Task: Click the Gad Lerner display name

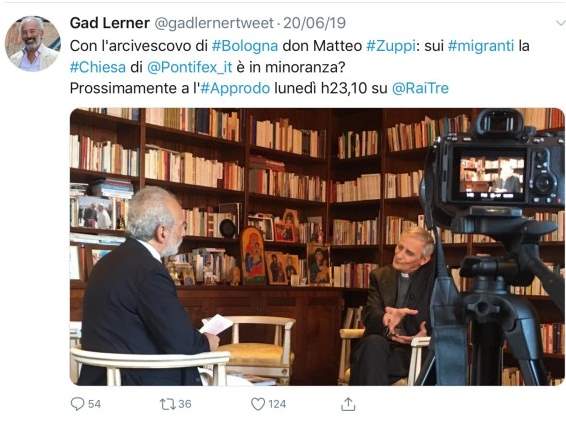Action: pos(110,23)
